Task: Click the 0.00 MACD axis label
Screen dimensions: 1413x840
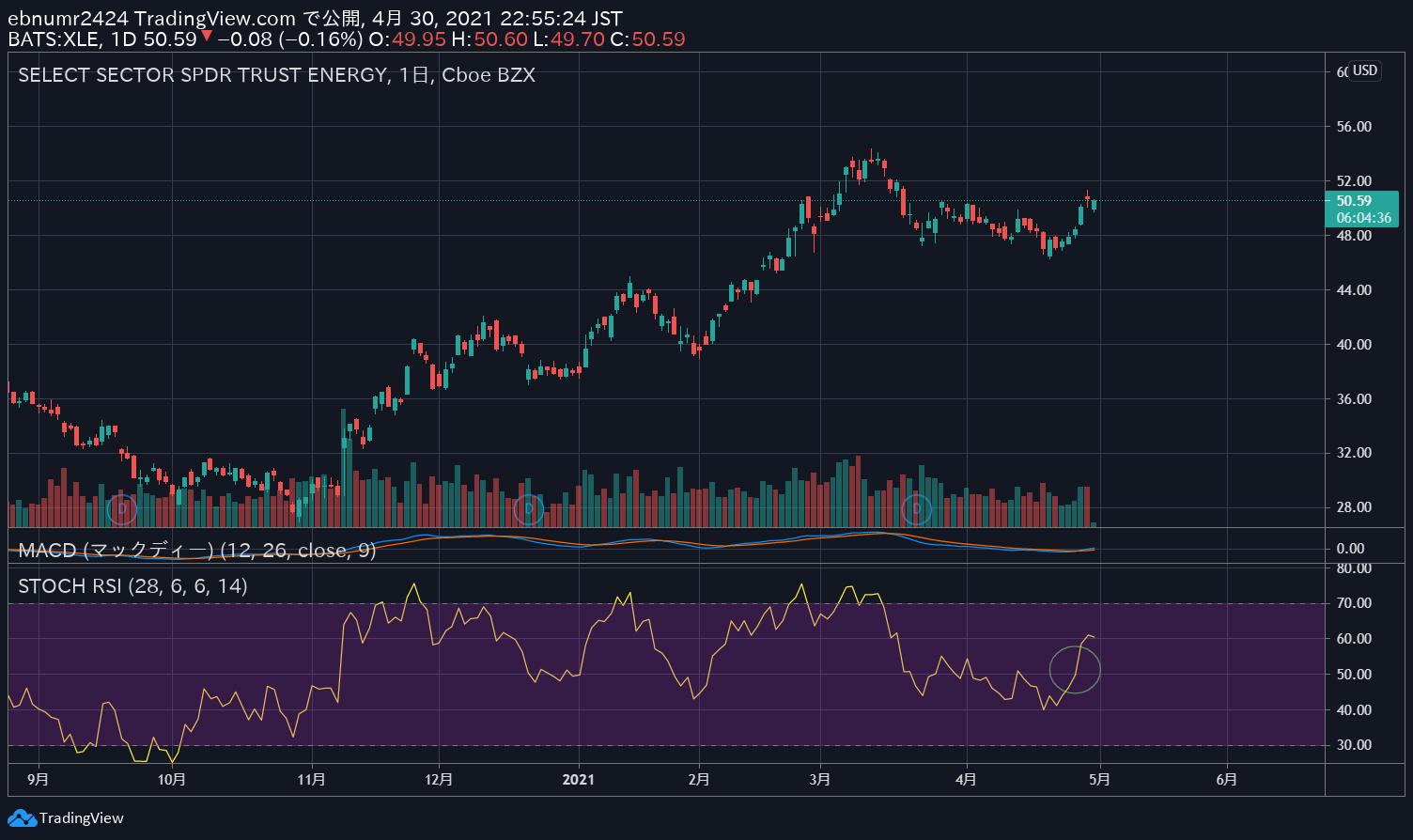Action: pyautogui.click(x=1350, y=549)
